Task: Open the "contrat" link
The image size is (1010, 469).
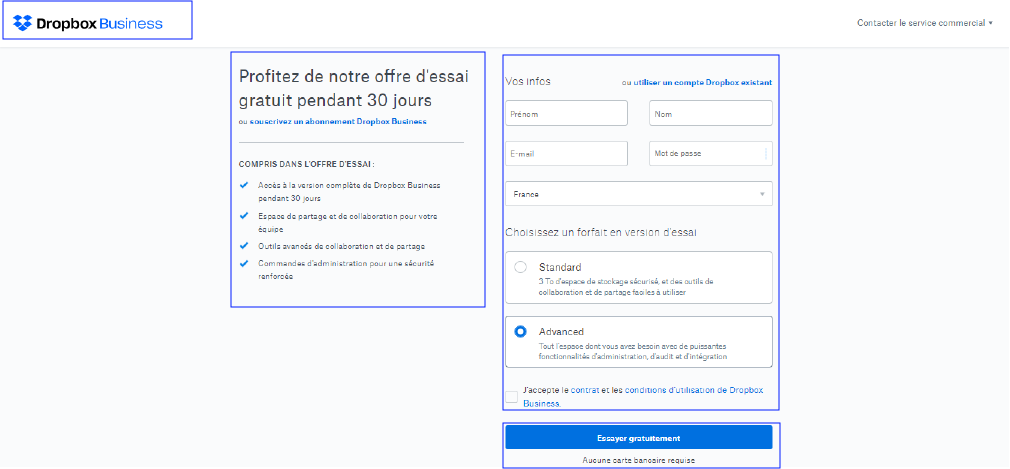Action: pyautogui.click(x=584, y=390)
